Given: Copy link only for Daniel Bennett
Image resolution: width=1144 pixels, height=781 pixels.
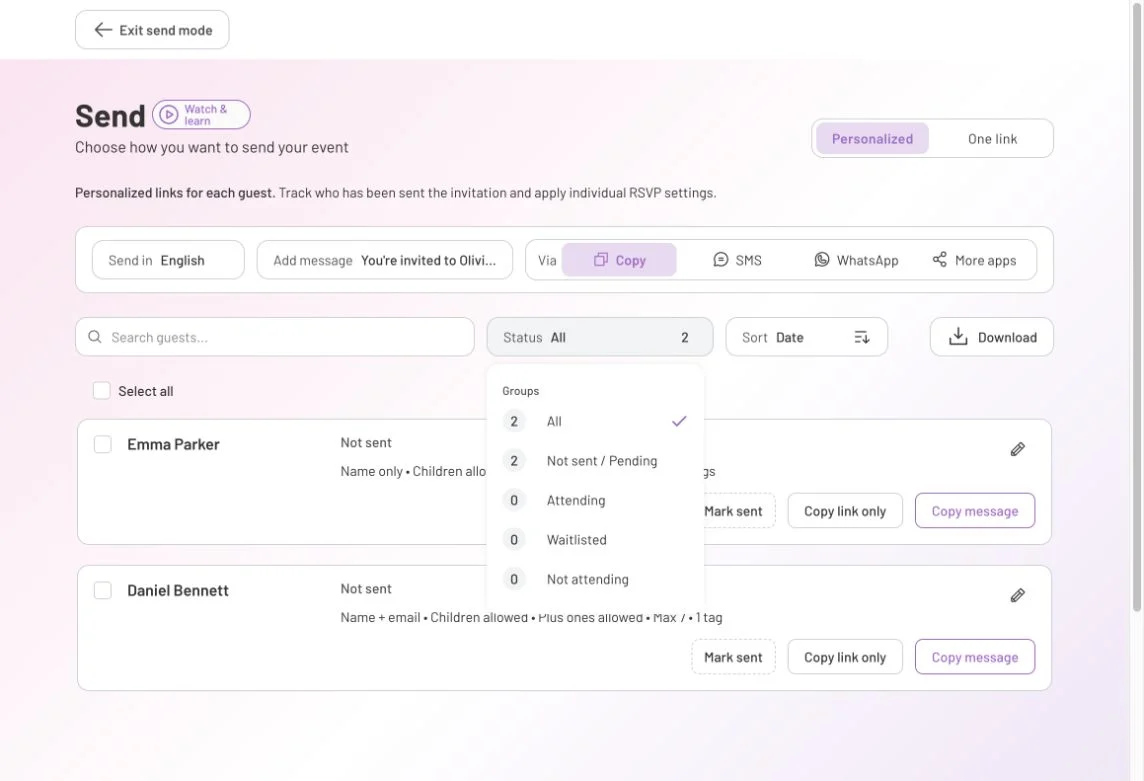Looking at the screenshot, I should click(845, 657).
